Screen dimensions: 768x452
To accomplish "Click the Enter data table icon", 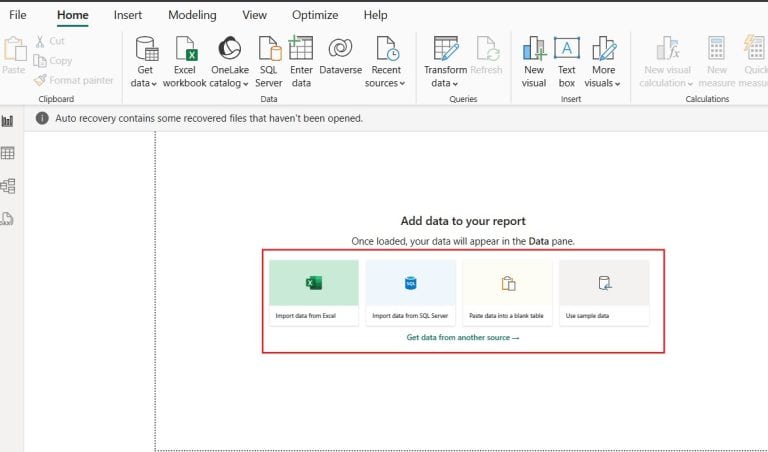I will 301,48.
